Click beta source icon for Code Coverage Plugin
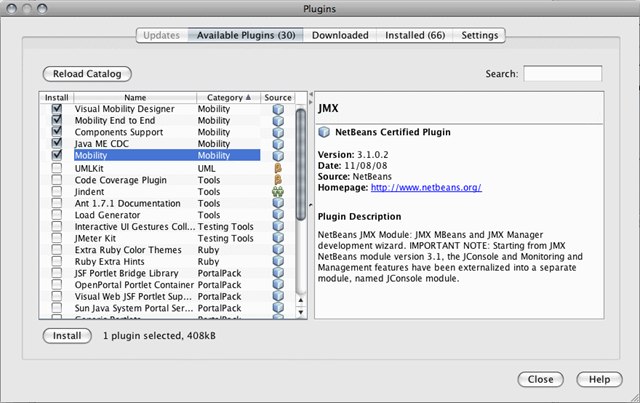The height and width of the screenshot is (403, 640). point(278,180)
